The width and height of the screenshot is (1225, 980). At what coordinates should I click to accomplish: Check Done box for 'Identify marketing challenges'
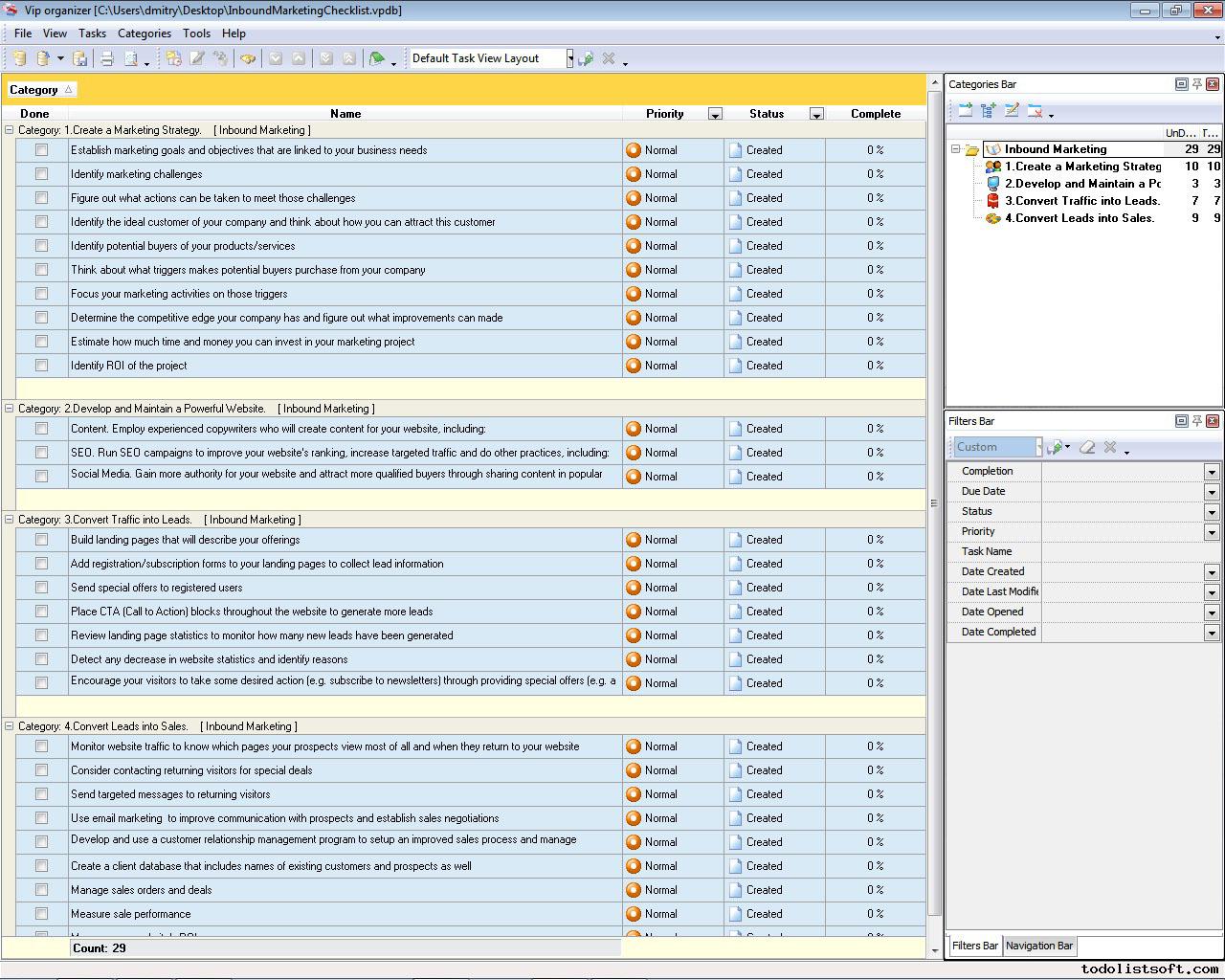click(41, 174)
